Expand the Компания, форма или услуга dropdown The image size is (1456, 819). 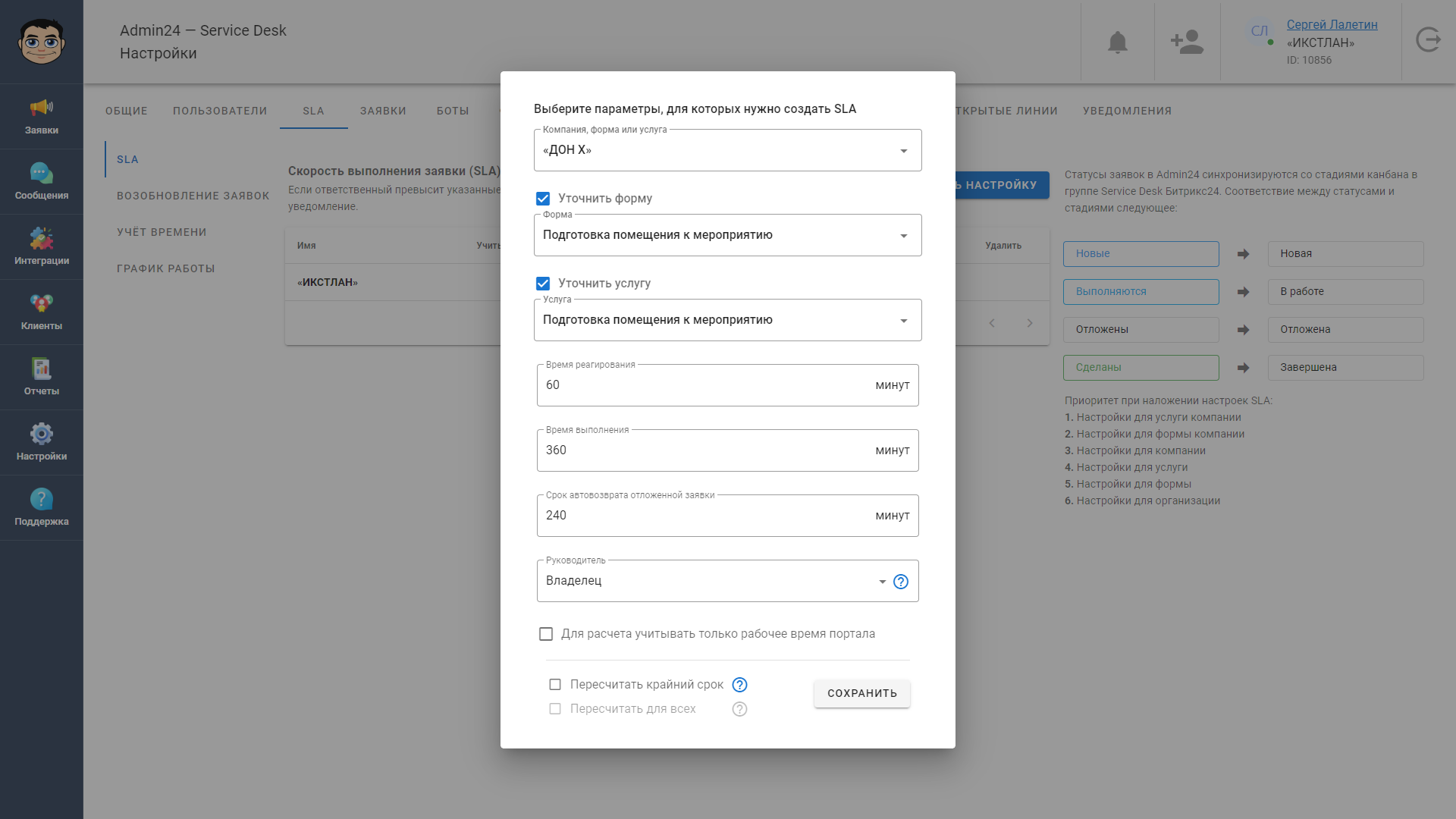pos(728,150)
